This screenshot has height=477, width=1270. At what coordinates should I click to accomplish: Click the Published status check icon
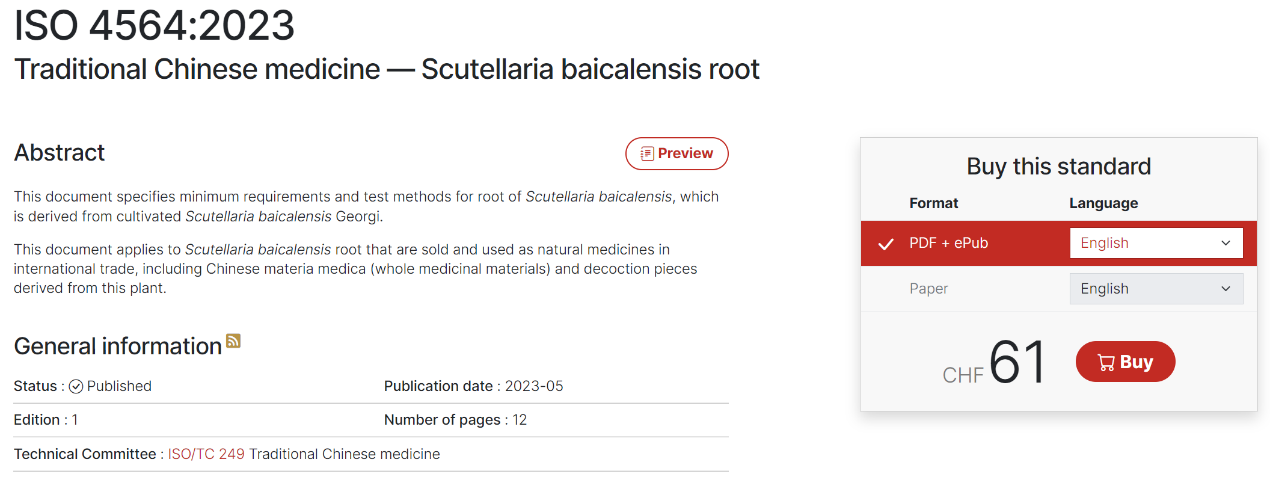(76, 386)
